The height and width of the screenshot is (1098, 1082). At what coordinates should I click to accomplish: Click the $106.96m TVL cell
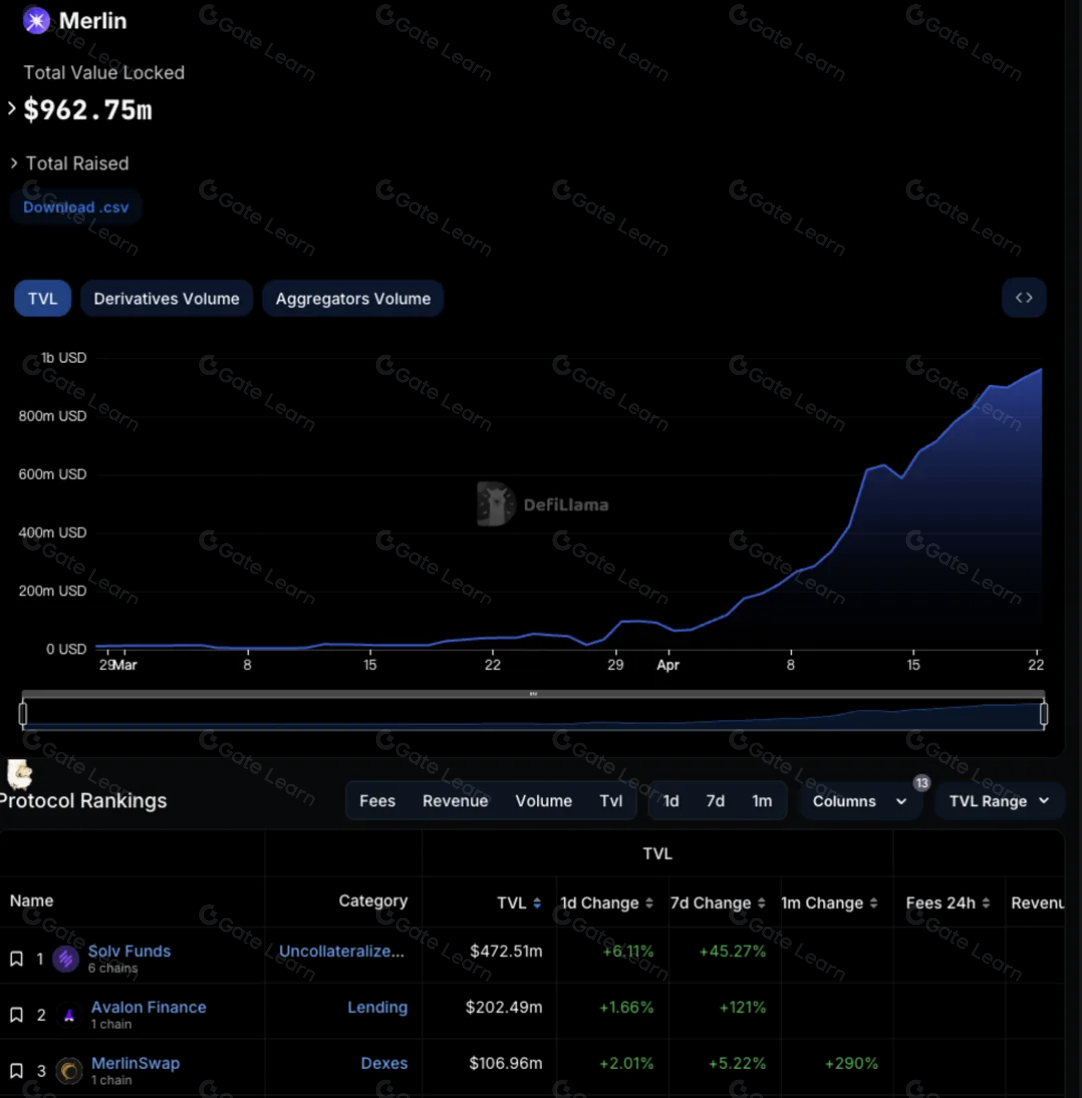pyautogui.click(x=506, y=1063)
